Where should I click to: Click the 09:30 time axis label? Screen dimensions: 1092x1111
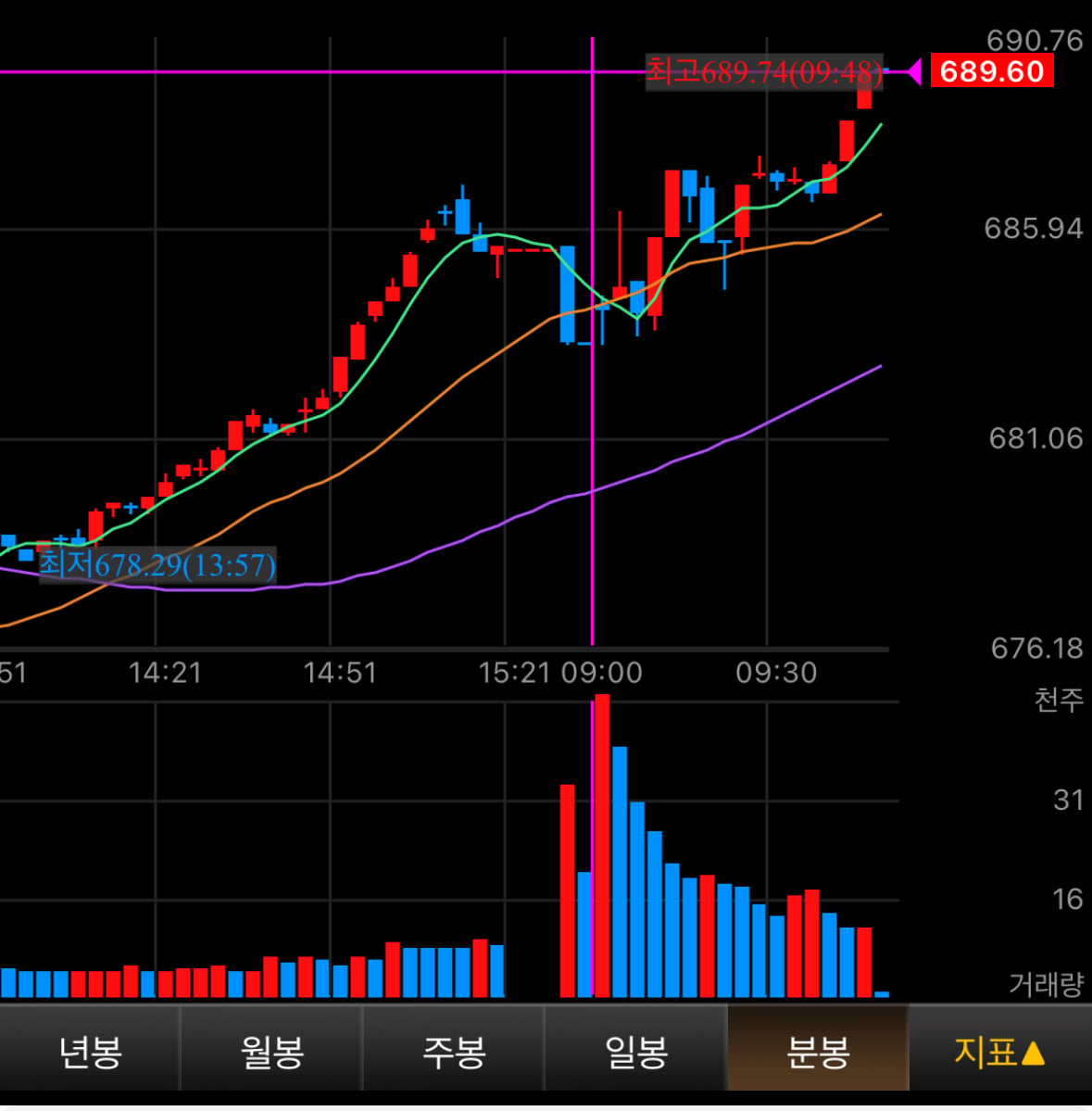tap(777, 673)
